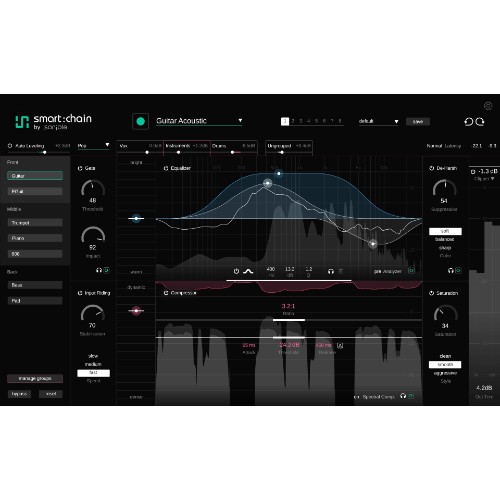The image size is (500, 500).
Task: Open the Guitar Acoustic profile dropdown
Action: 199,121
